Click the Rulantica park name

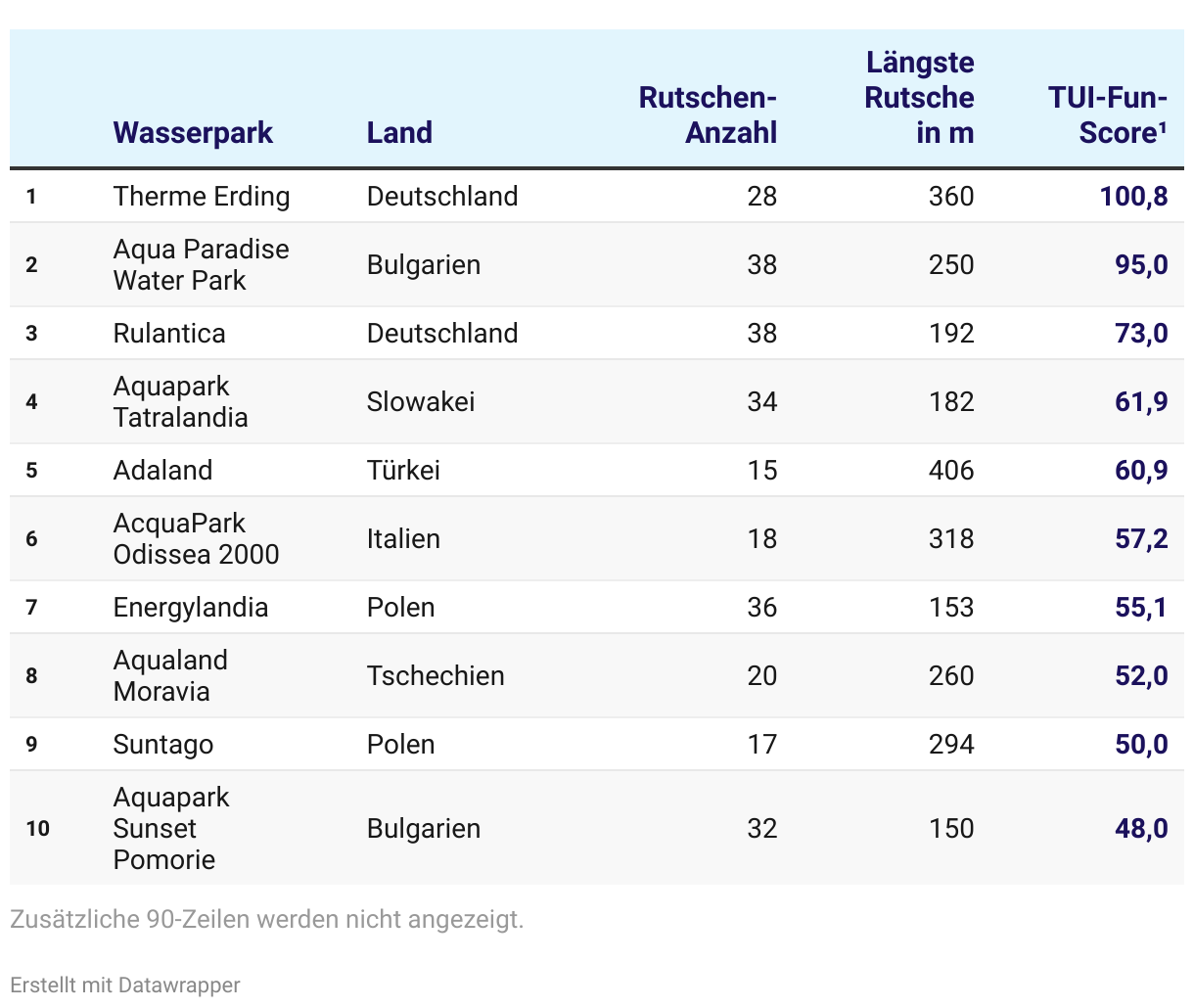coord(169,333)
